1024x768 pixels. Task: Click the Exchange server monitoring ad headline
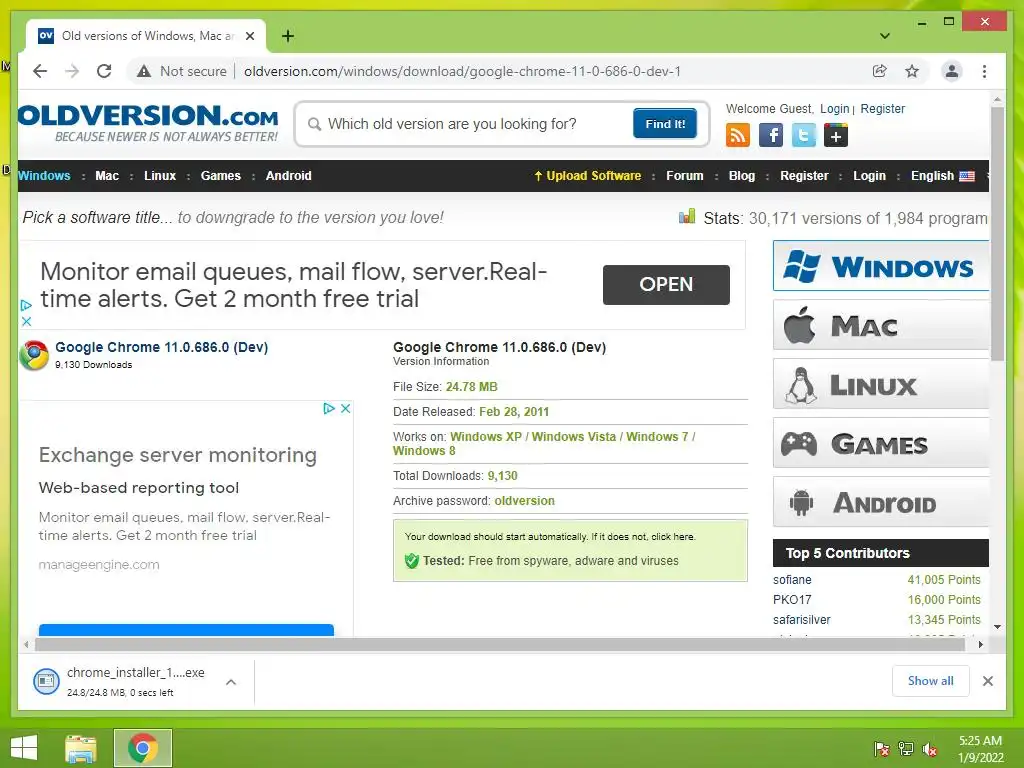(178, 455)
